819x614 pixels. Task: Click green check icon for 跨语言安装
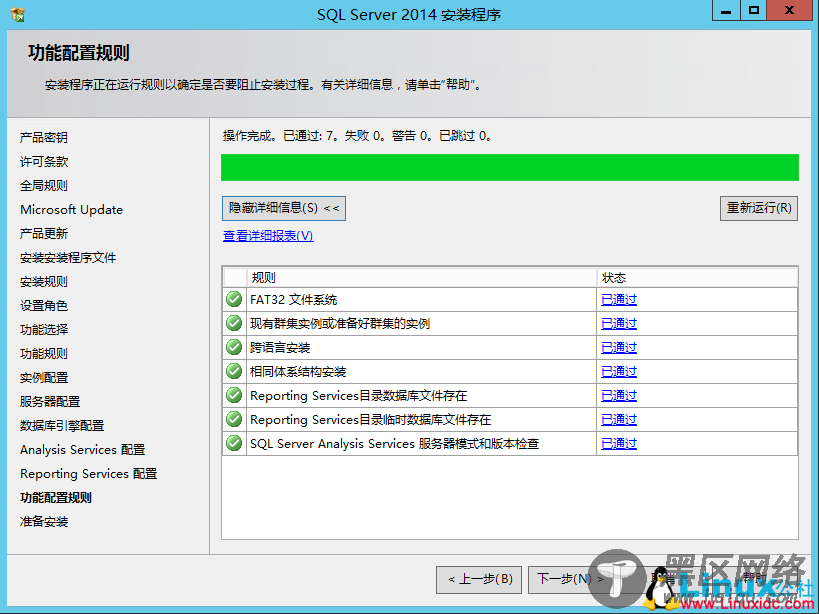[x=234, y=347]
